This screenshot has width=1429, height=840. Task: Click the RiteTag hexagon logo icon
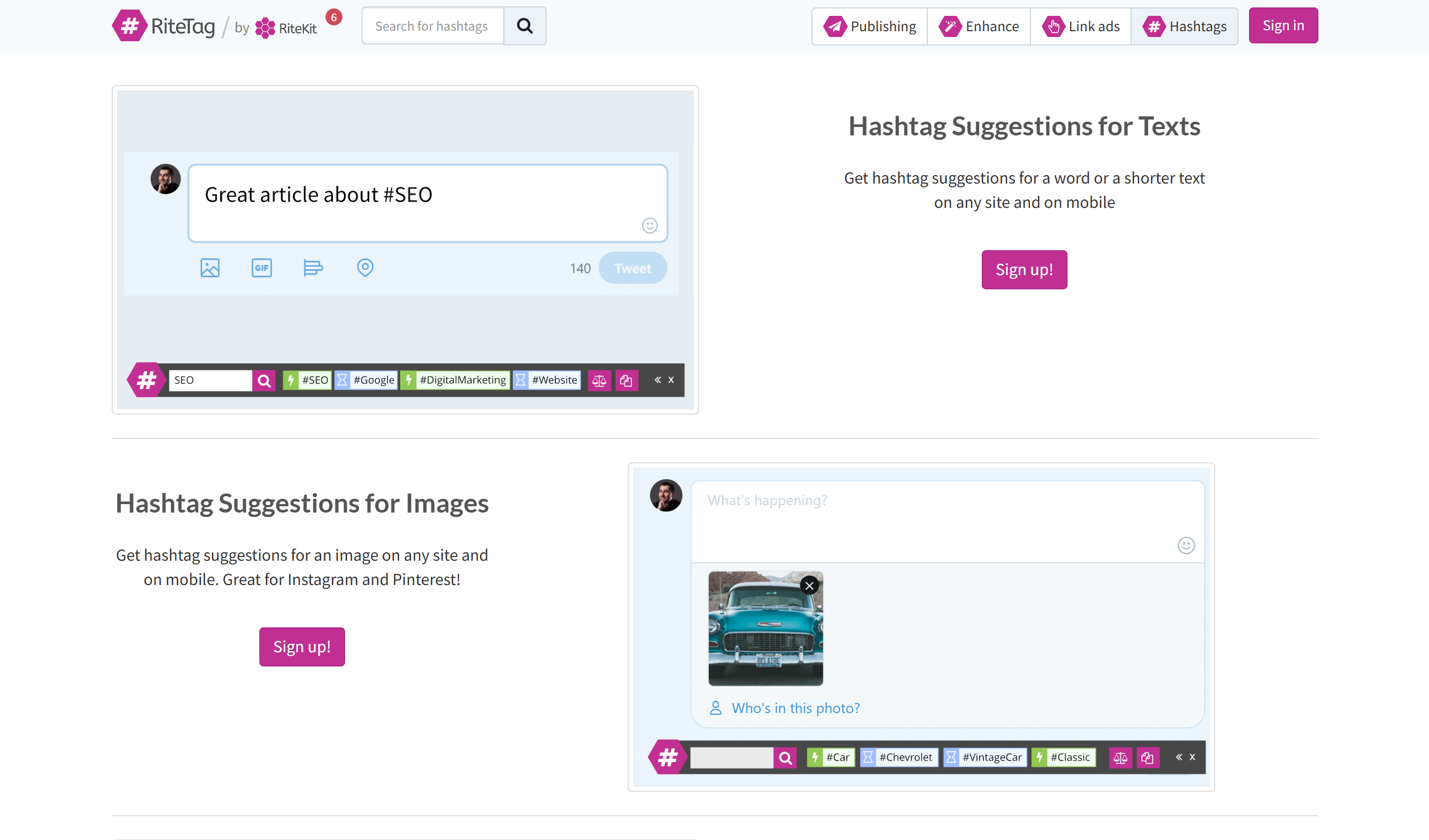[x=129, y=25]
